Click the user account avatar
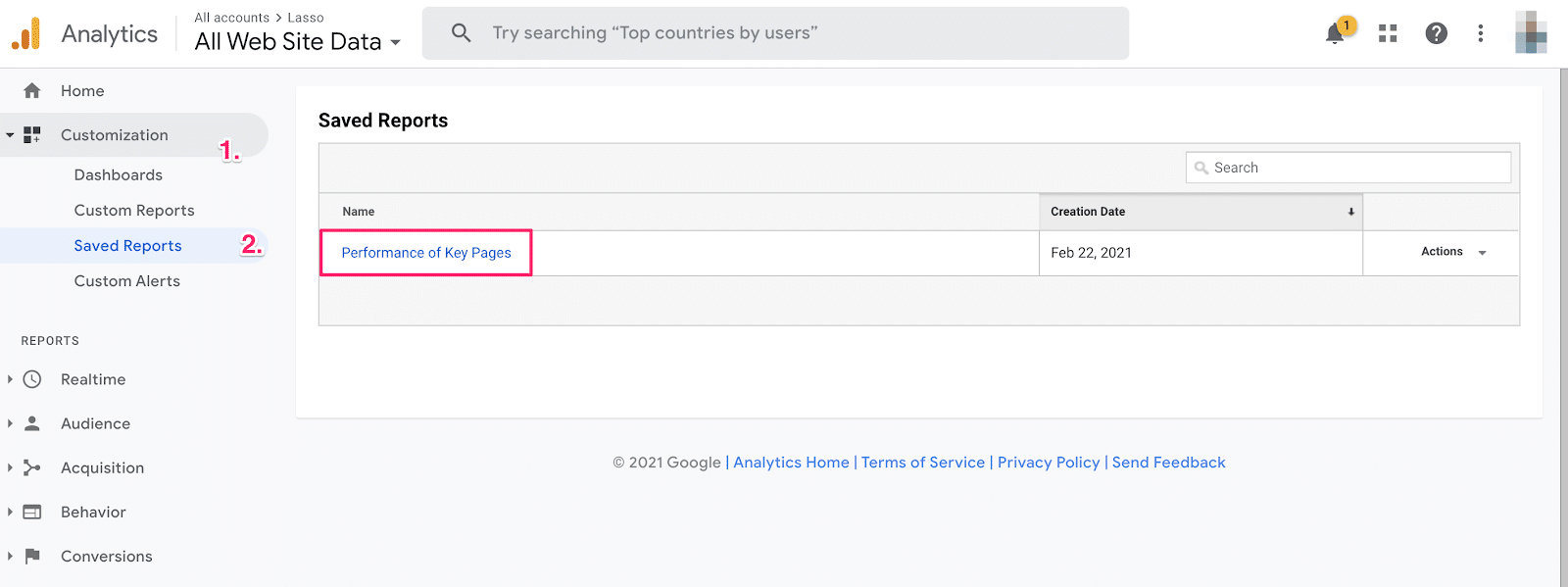 pos(1531,32)
